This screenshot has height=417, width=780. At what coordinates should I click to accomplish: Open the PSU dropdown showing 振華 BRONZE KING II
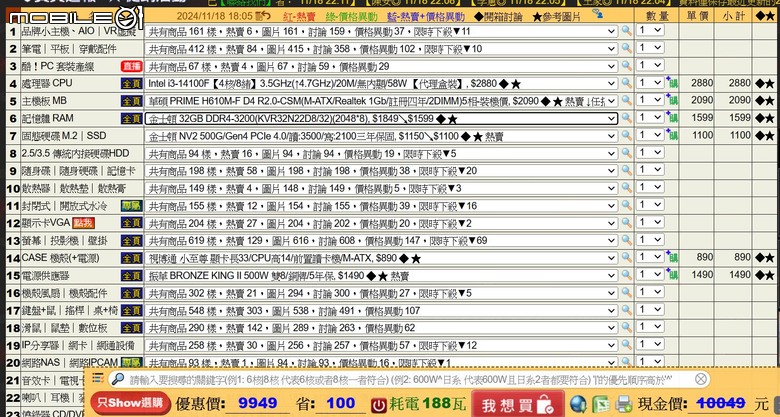point(381,275)
